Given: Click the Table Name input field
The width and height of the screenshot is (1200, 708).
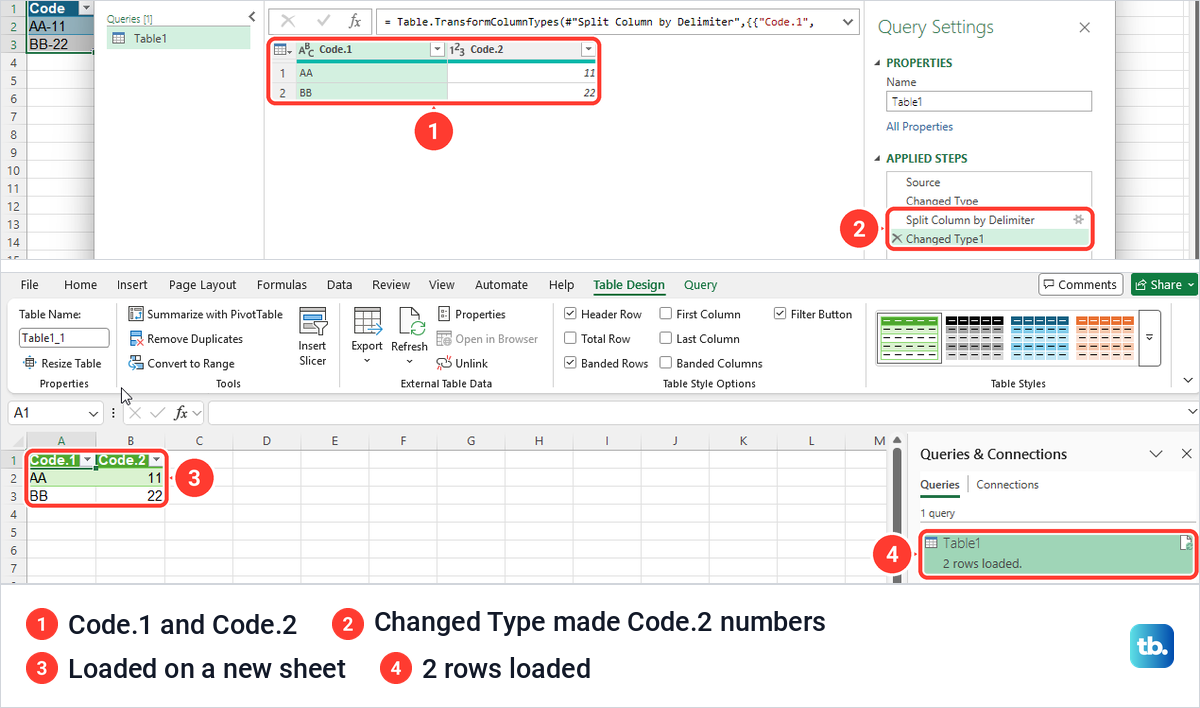Looking at the screenshot, I should pyautogui.click(x=64, y=339).
